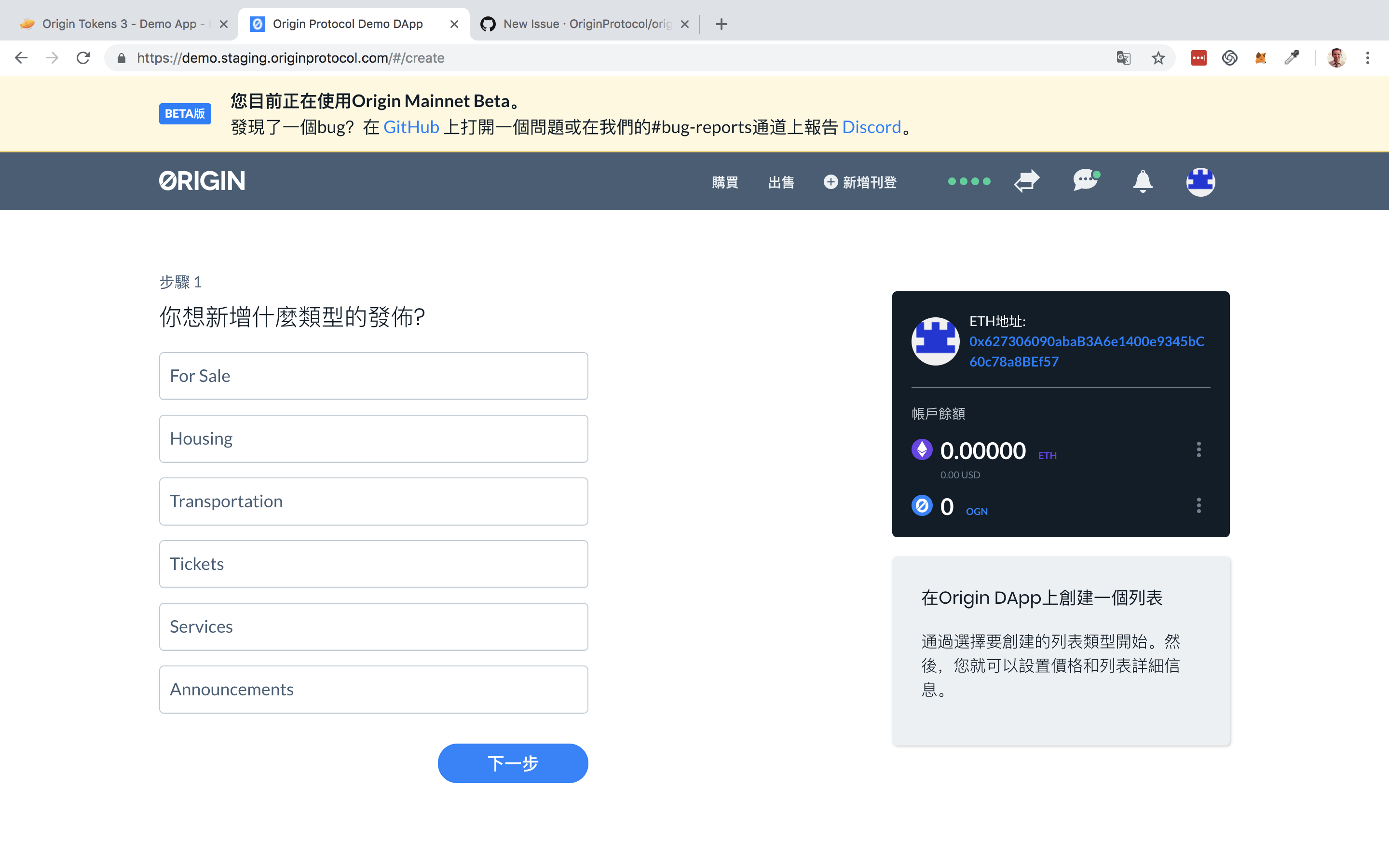Bookmark this page with the star icon

pyautogui.click(x=1158, y=58)
